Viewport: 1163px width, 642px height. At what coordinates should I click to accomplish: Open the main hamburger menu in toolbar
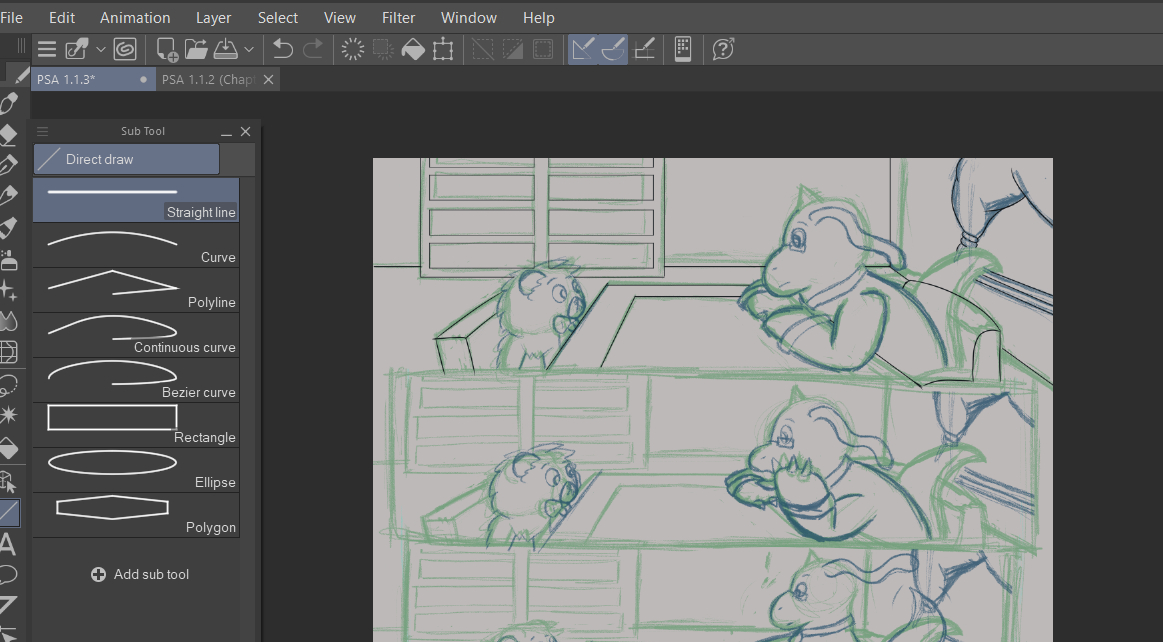[x=47, y=49]
